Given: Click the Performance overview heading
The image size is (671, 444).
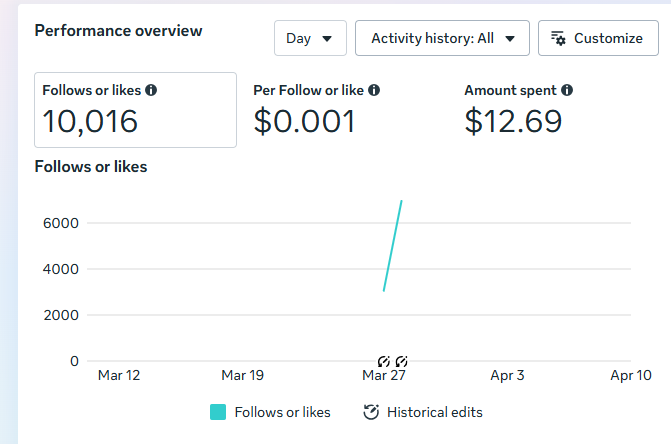Looking at the screenshot, I should click(x=118, y=30).
